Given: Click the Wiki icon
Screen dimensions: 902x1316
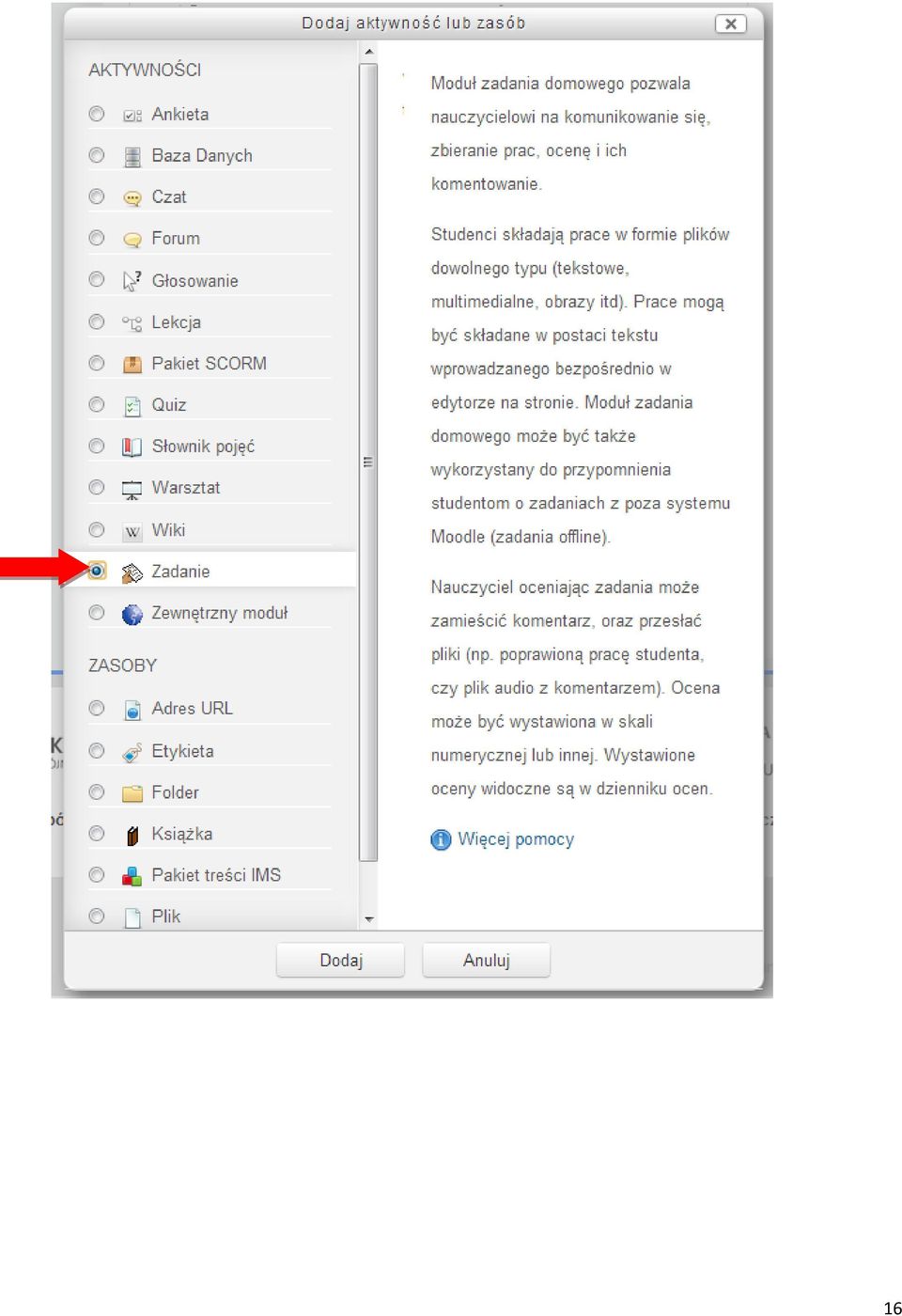Looking at the screenshot, I should point(132,531).
